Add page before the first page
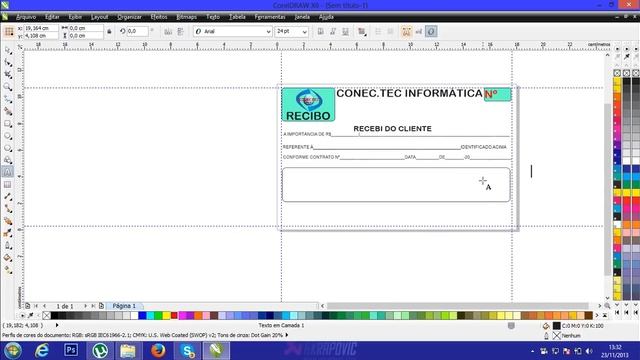 (27, 306)
